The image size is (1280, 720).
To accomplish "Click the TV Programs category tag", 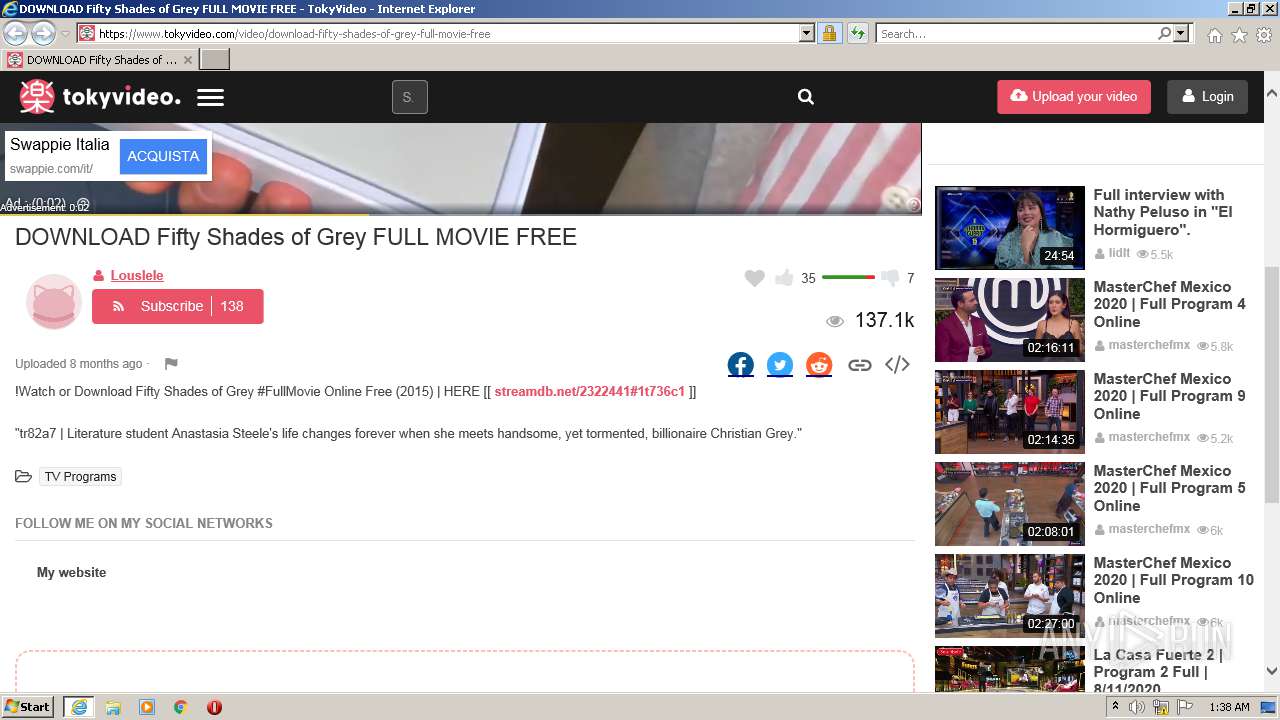I will 81,477.
